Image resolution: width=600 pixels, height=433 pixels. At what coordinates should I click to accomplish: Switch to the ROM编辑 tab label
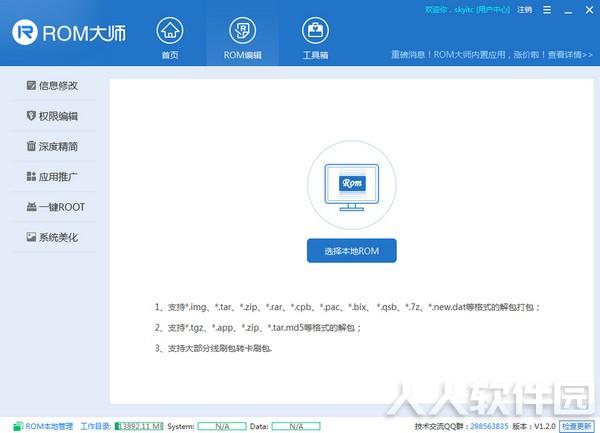(x=243, y=55)
